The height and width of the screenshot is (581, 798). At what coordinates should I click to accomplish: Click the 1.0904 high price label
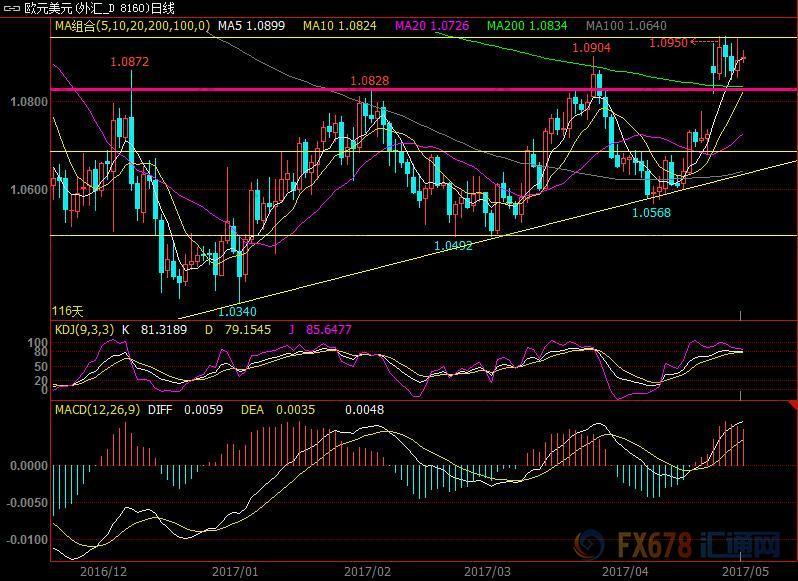tap(591, 47)
